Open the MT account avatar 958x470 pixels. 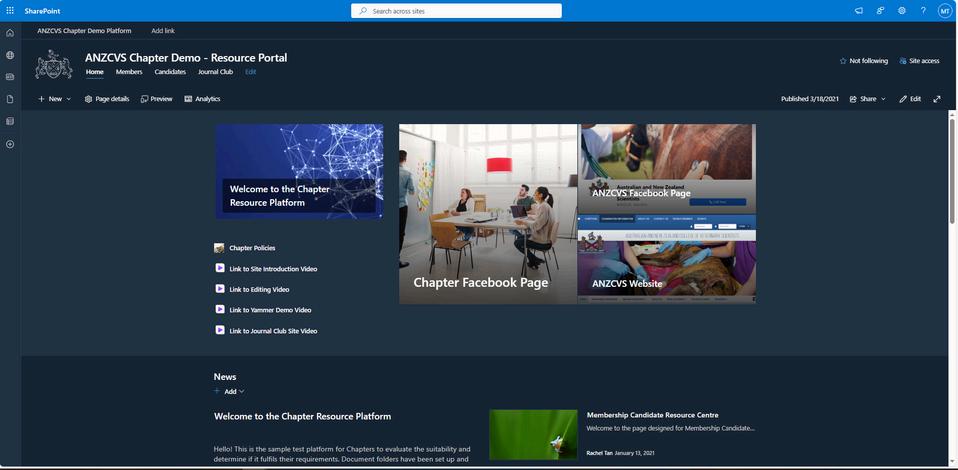pyautogui.click(x=945, y=10)
